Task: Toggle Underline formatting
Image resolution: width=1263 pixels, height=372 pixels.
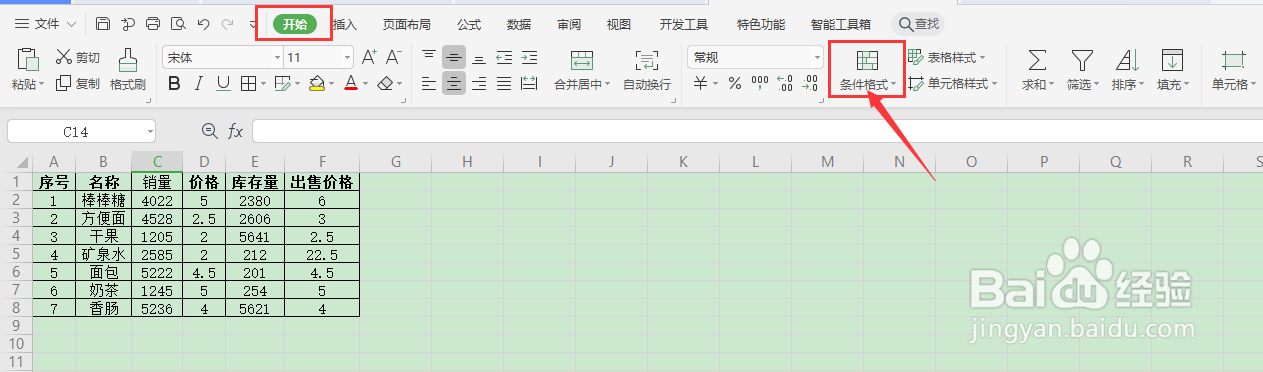Action: point(223,84)
